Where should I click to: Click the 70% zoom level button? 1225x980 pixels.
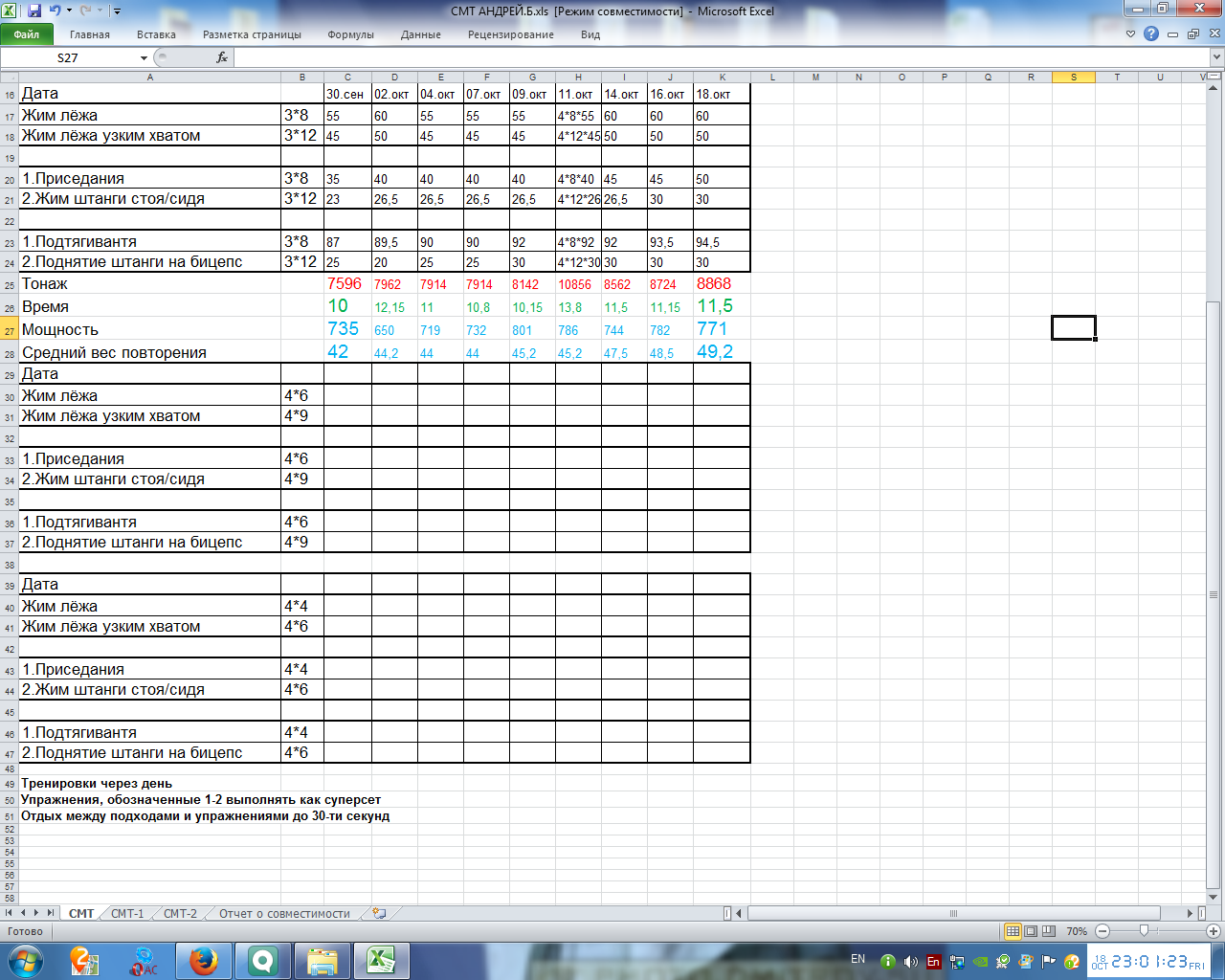click(x=1077, y=931)
